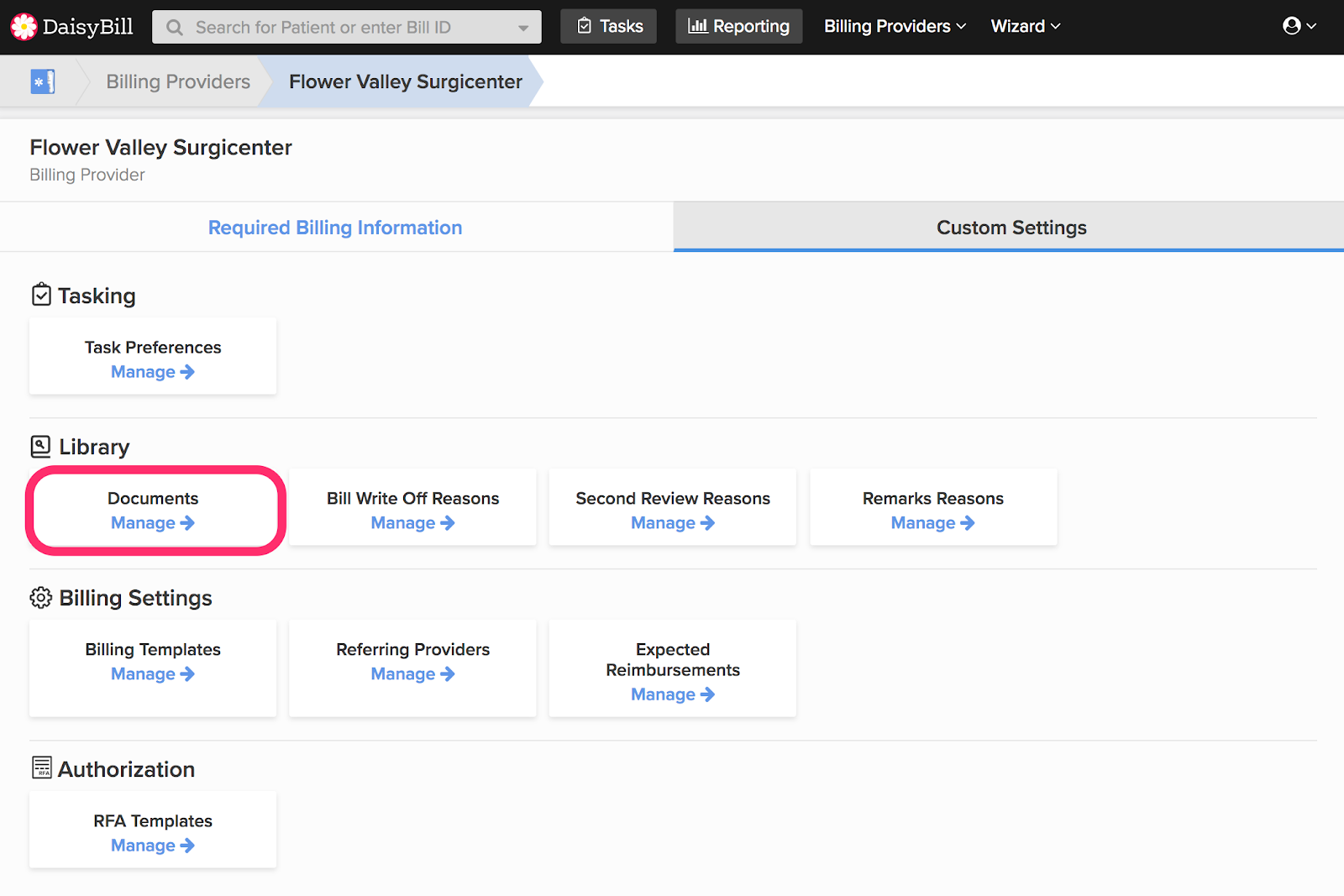Open the Tasks button in the navbar

pos(609,26)
